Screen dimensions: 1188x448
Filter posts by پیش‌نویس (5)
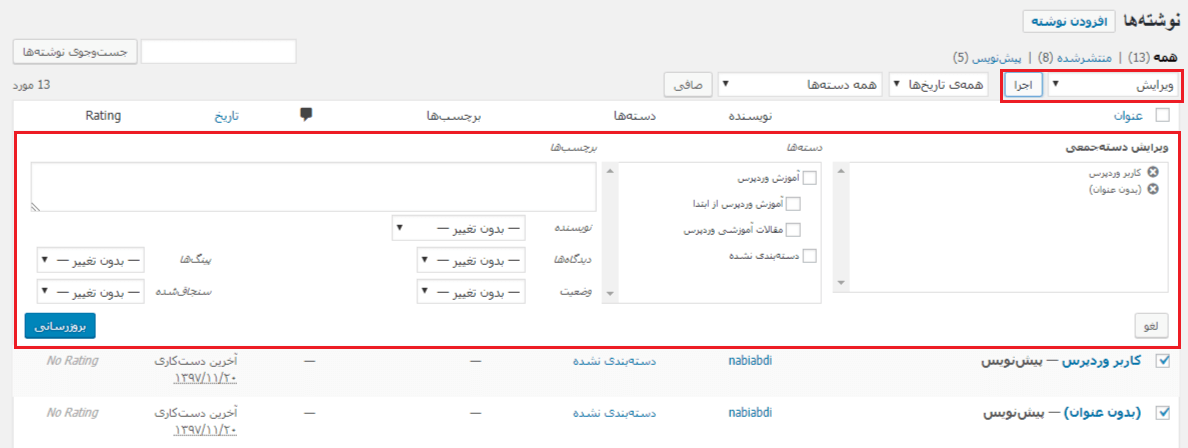click(987, 58)
